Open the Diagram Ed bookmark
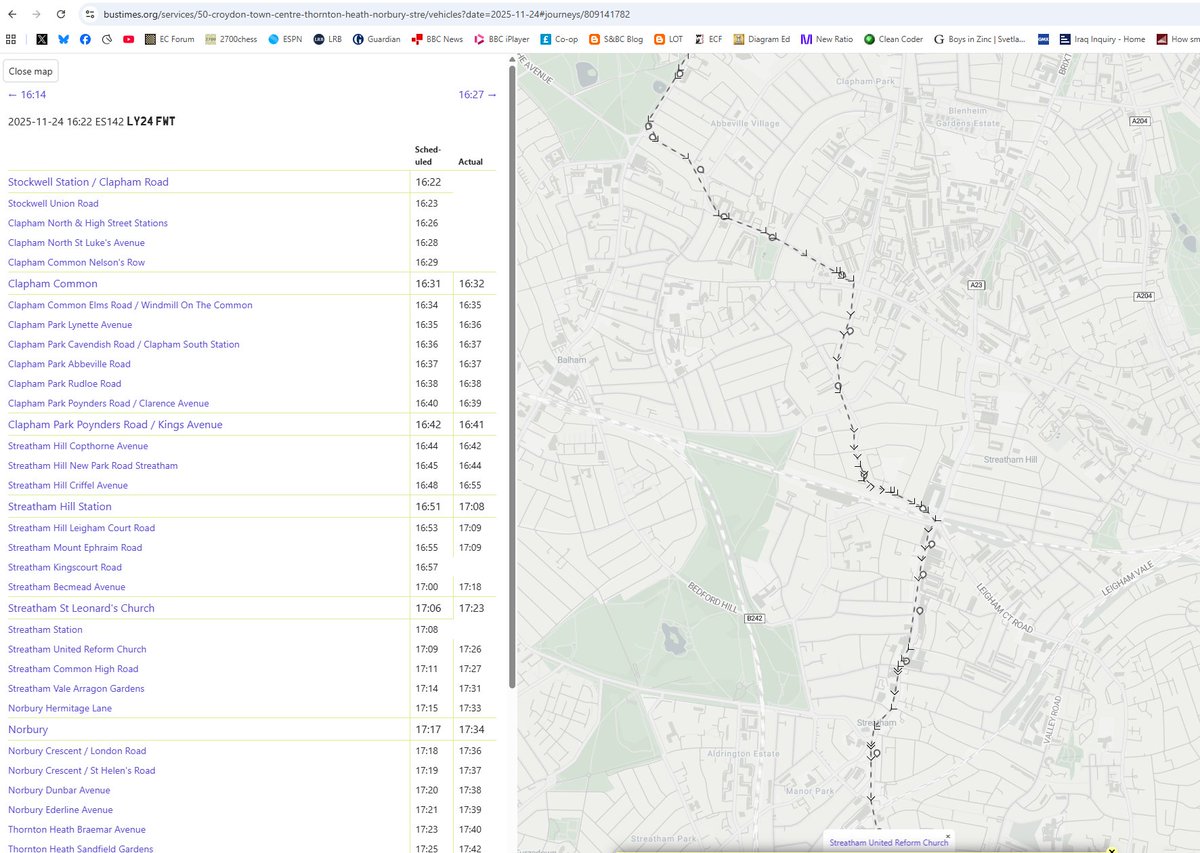 coord(762,39)
